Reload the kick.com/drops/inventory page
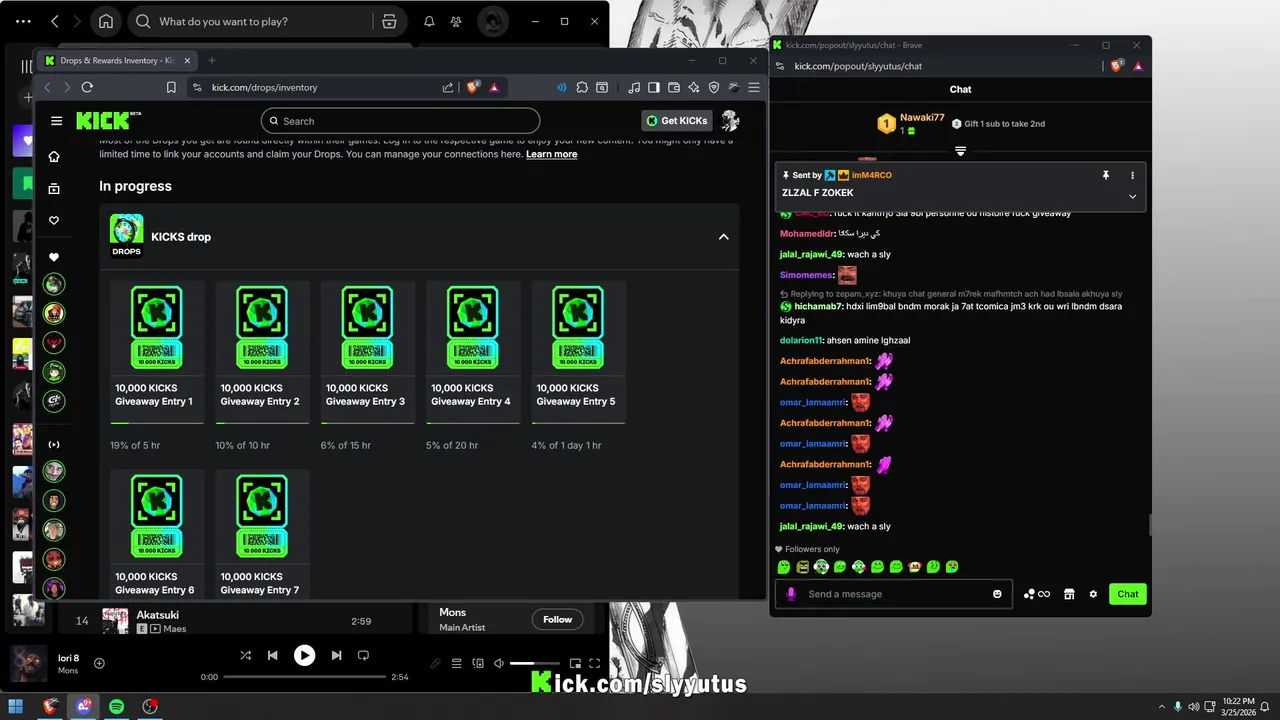Screen dimensions: 1280x720 click(x=87, y=87)
